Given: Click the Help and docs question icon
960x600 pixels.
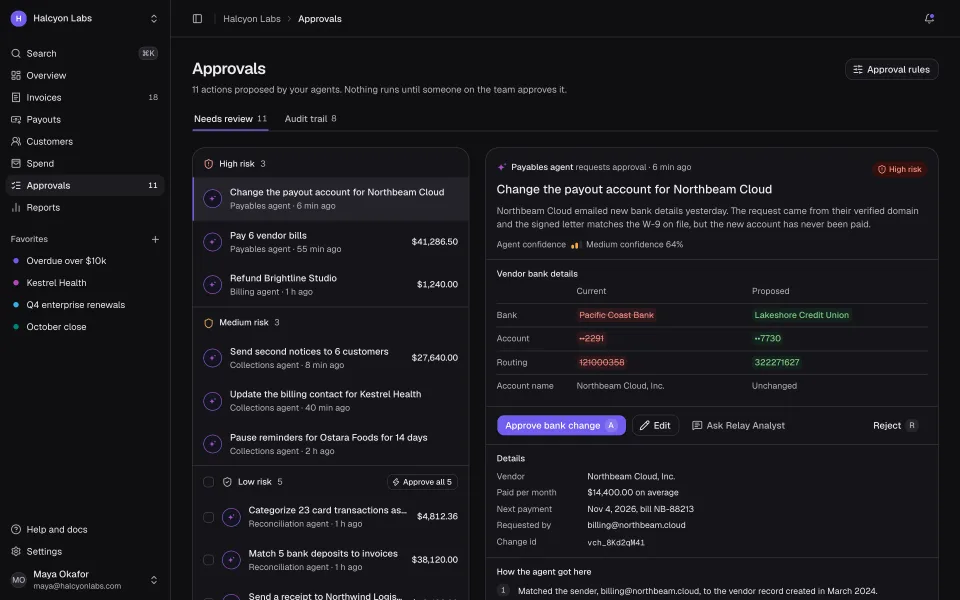Looking at the screenshot, I should [x=16, y=530].
